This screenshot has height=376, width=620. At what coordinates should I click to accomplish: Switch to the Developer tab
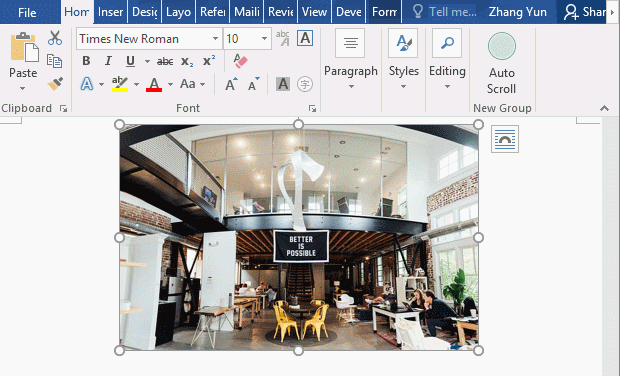click(x=348, y=12)
